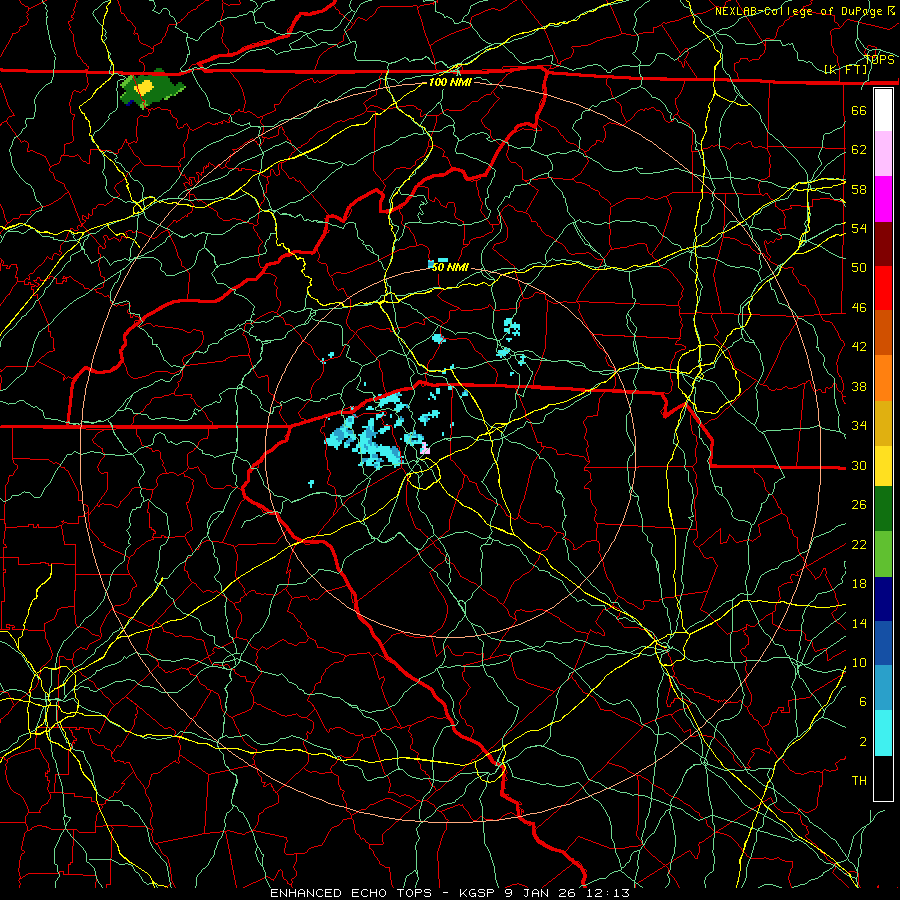Click the '10' legend value
Image resolution: width=900 pixels, height=900 pixels.
[x=859, y=663]
